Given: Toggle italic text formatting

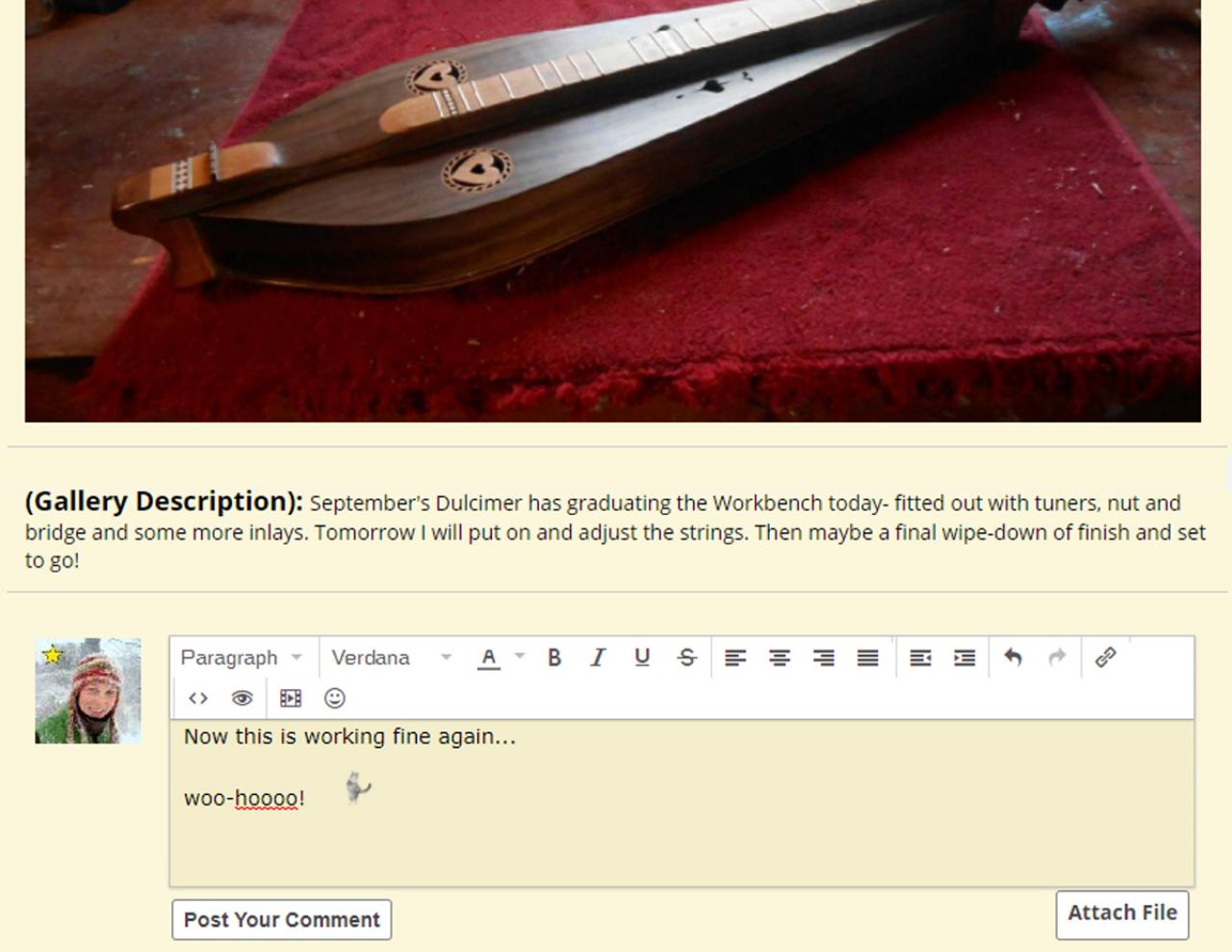Looking at the screenshot, I should click(598, 657).
